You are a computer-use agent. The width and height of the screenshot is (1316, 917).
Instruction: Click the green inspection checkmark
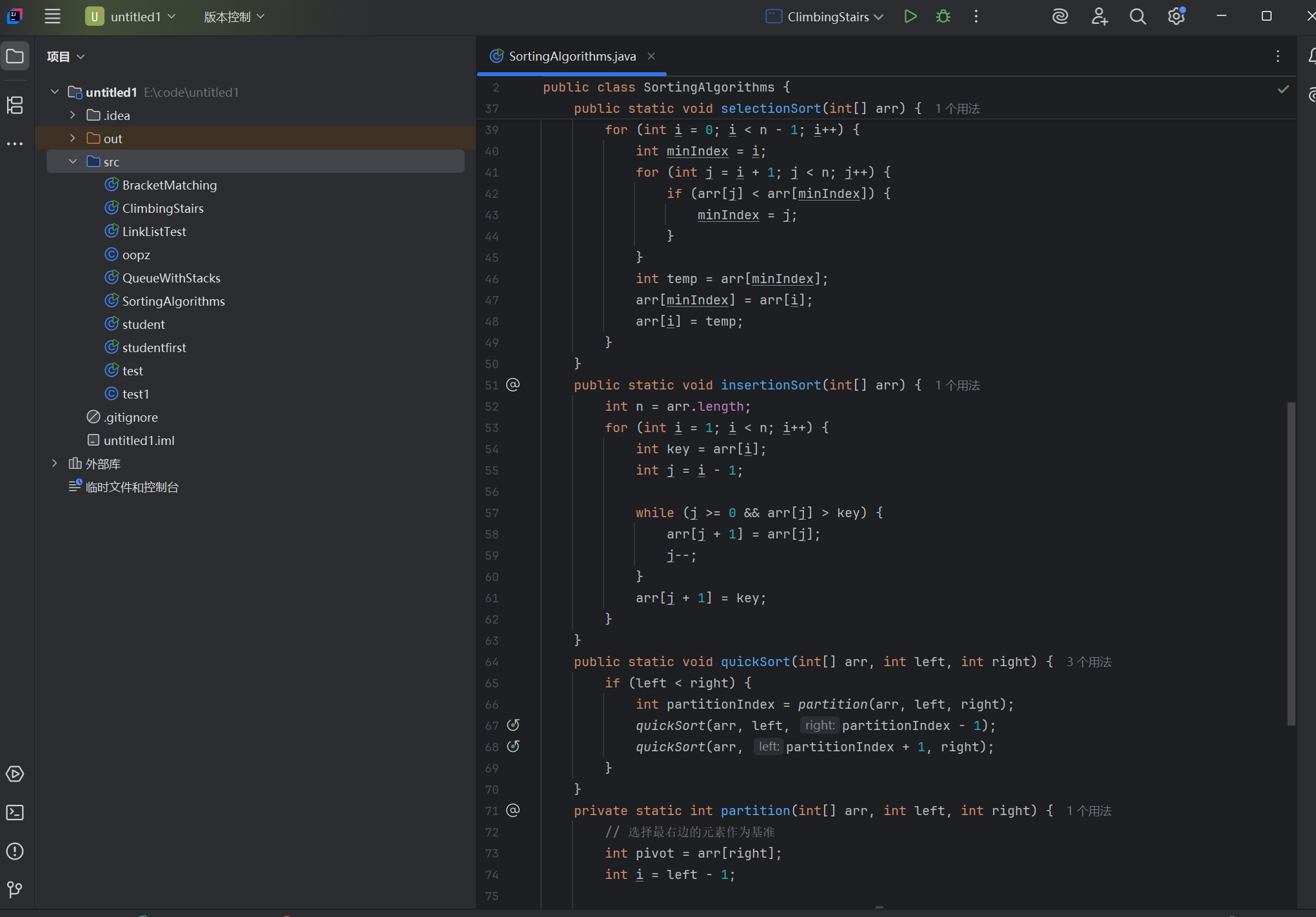(x=1283, y=90)
